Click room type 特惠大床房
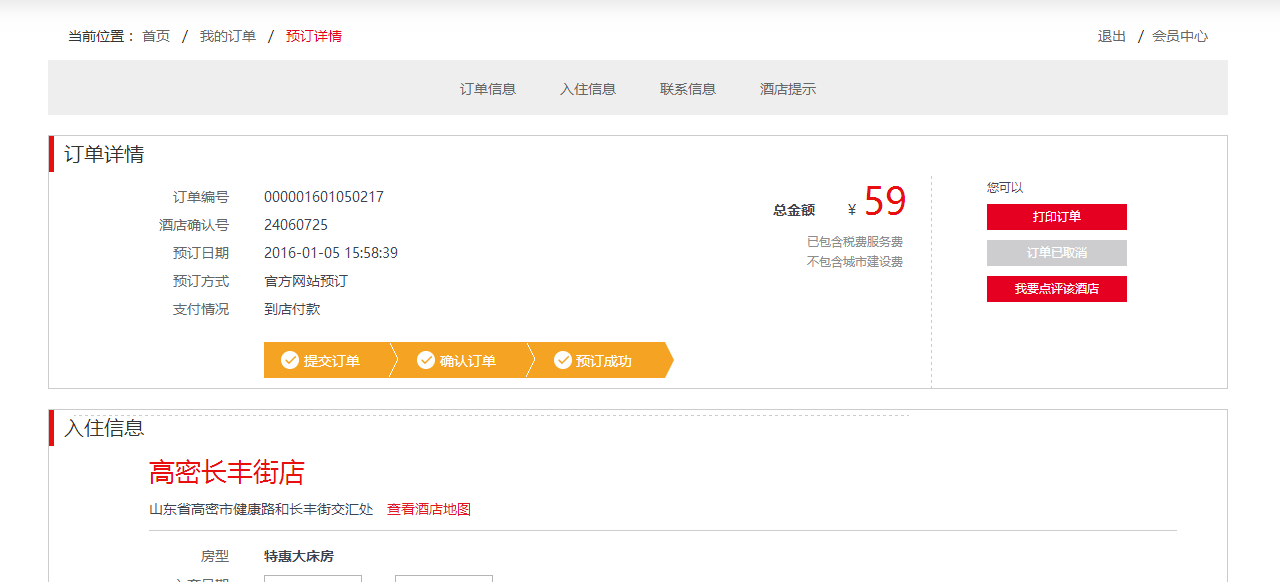The width and height of the screenshot is (1280, 582). pyautogui.click(x=299, y=556)
